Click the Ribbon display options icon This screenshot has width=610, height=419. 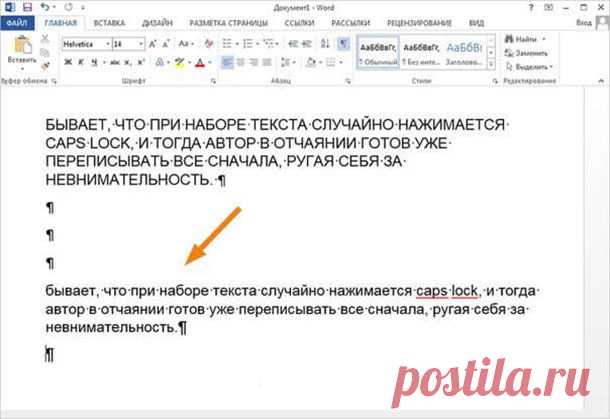pos(549,7)
